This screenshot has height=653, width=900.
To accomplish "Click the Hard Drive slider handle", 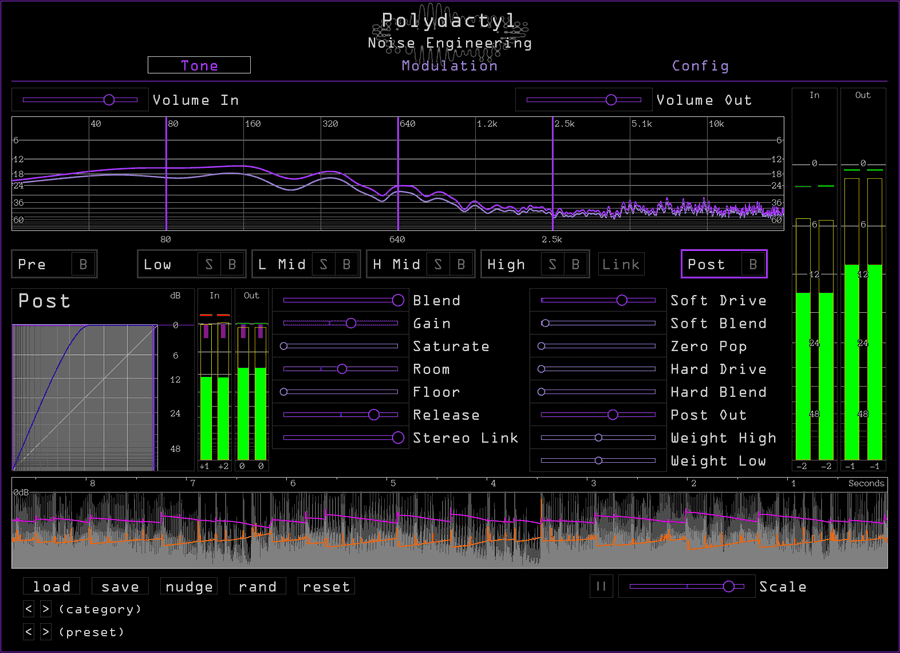I will [x=541, y=369].
